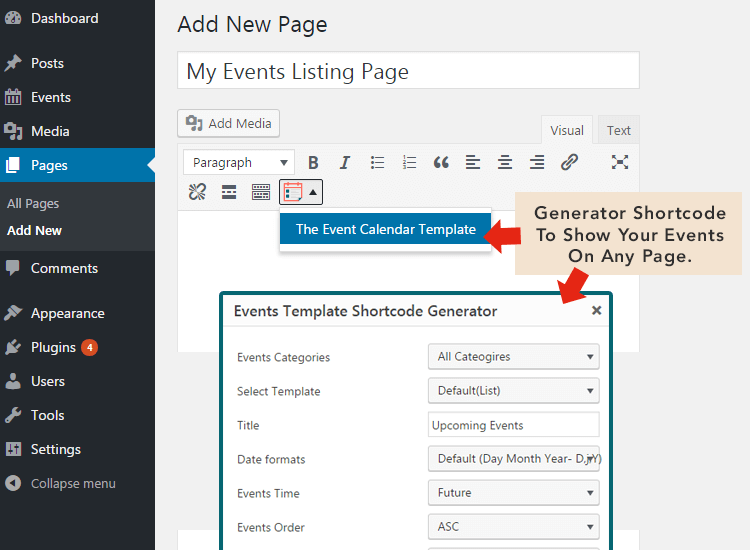The height and width of the screenshot is (550, 750).
Task: Click the page title input field
Action: [x=408, y=71]
